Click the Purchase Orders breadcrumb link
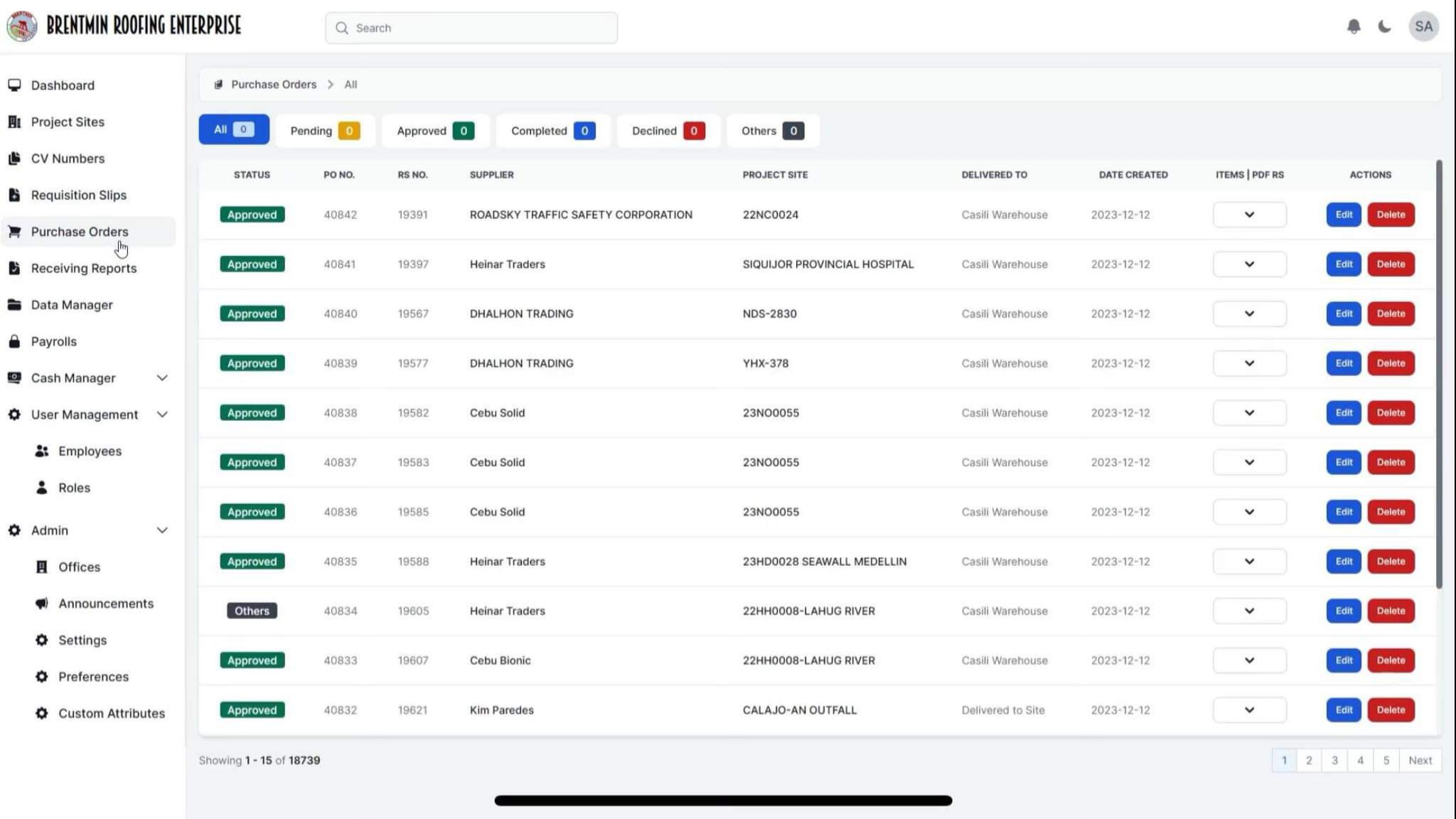1456x819 pixels. [274, 85]
